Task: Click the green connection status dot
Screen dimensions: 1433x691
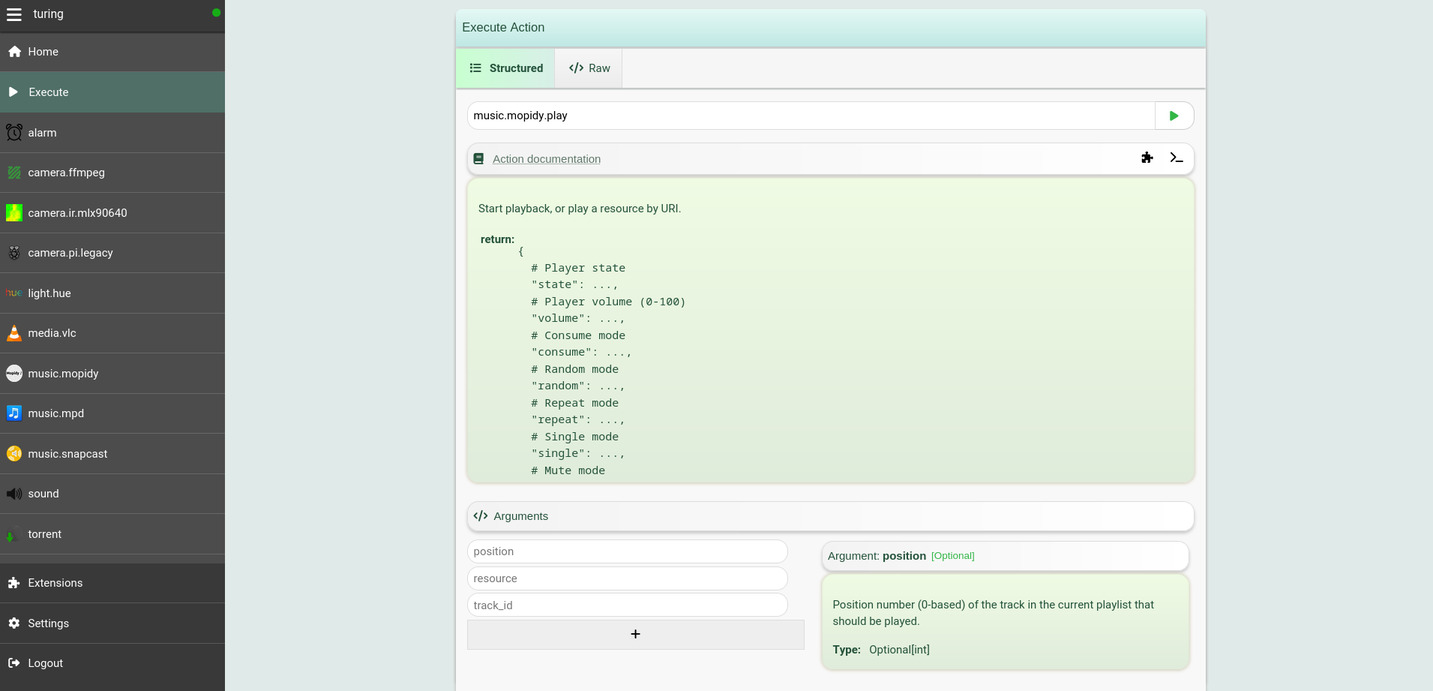Action: point(217,11)
